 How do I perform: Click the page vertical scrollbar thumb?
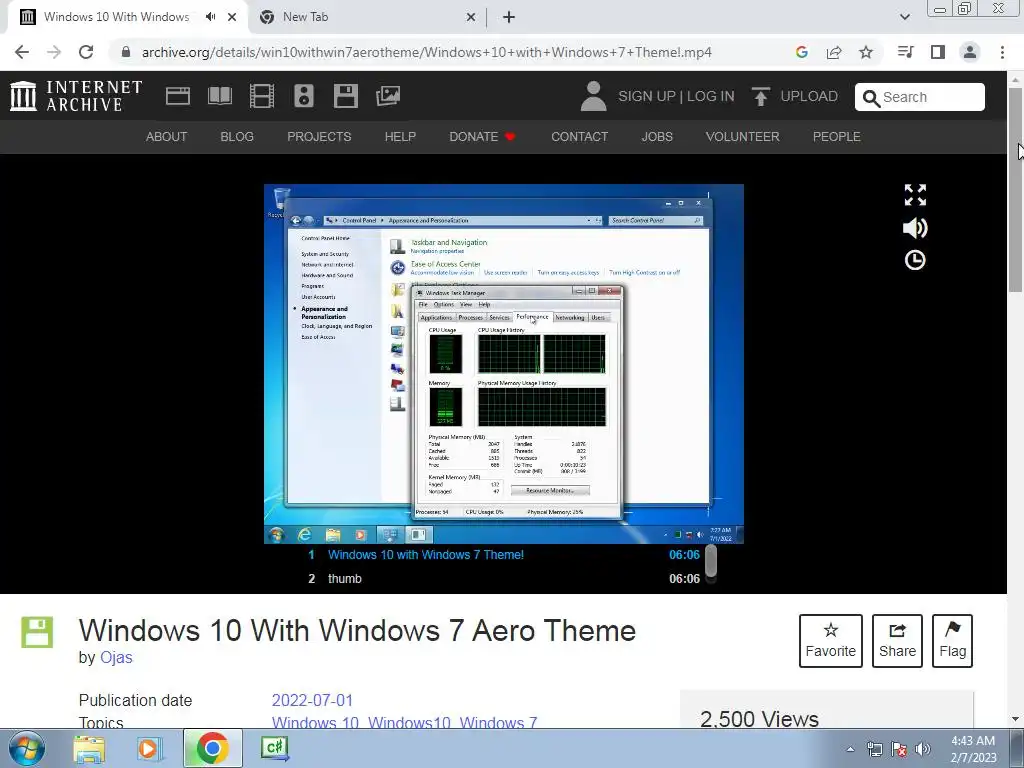[1015, 189]
